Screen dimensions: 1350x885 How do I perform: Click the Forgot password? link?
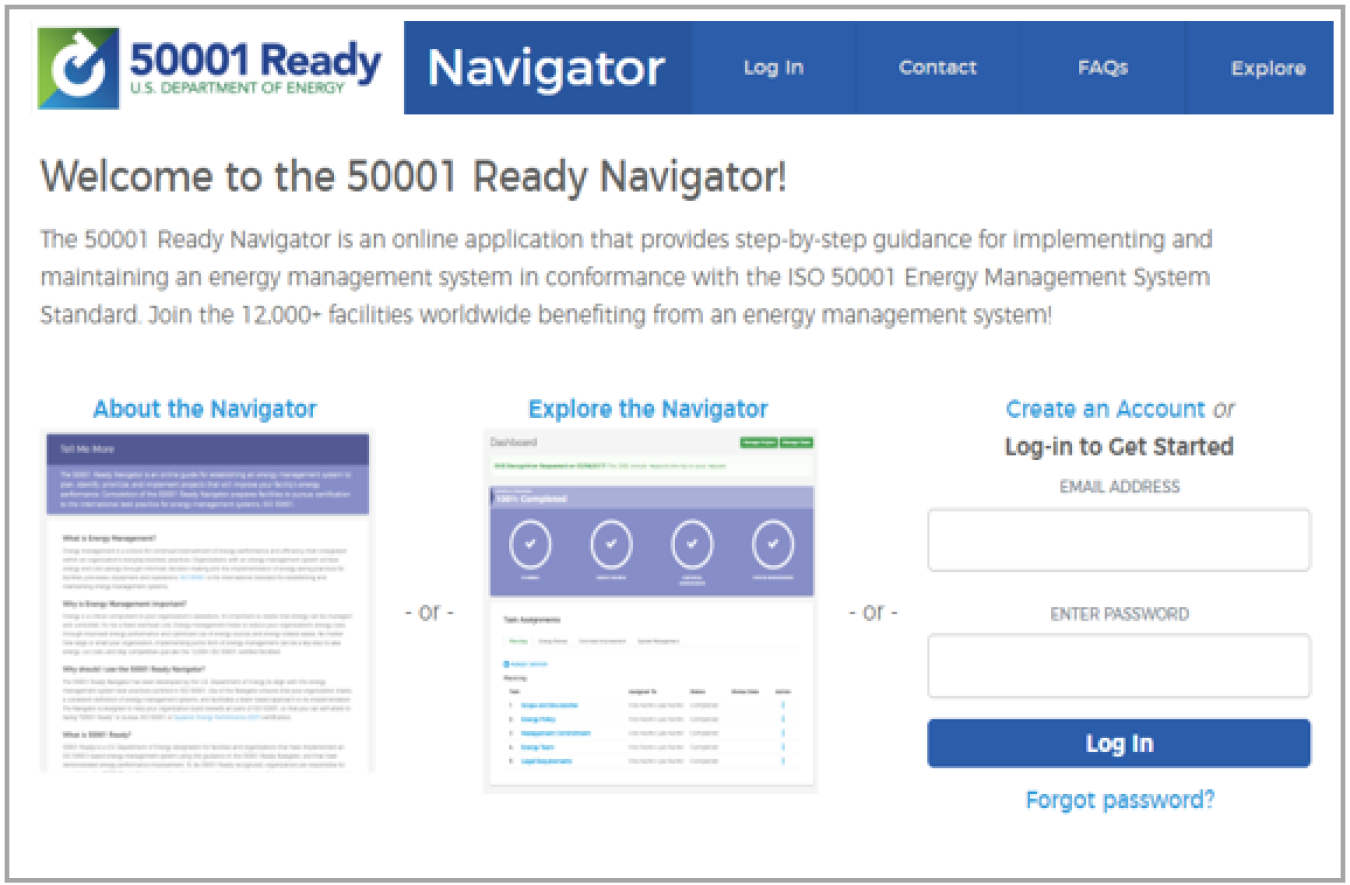(1120, 800)
